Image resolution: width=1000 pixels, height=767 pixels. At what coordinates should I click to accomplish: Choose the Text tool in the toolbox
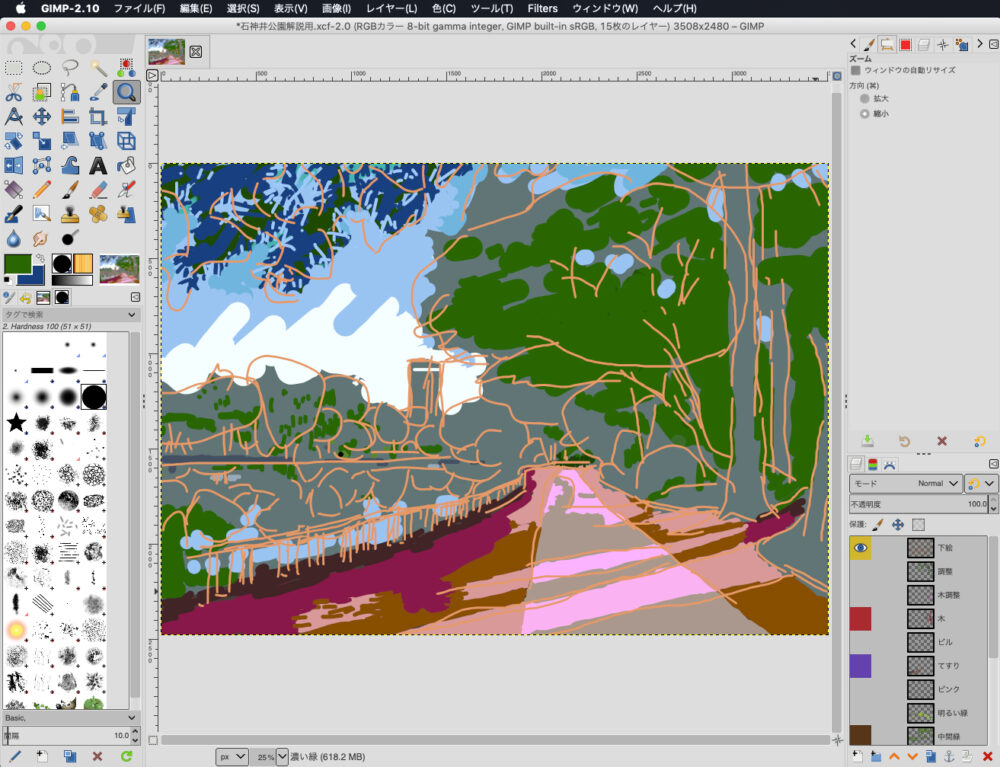(x=98, y=165)
